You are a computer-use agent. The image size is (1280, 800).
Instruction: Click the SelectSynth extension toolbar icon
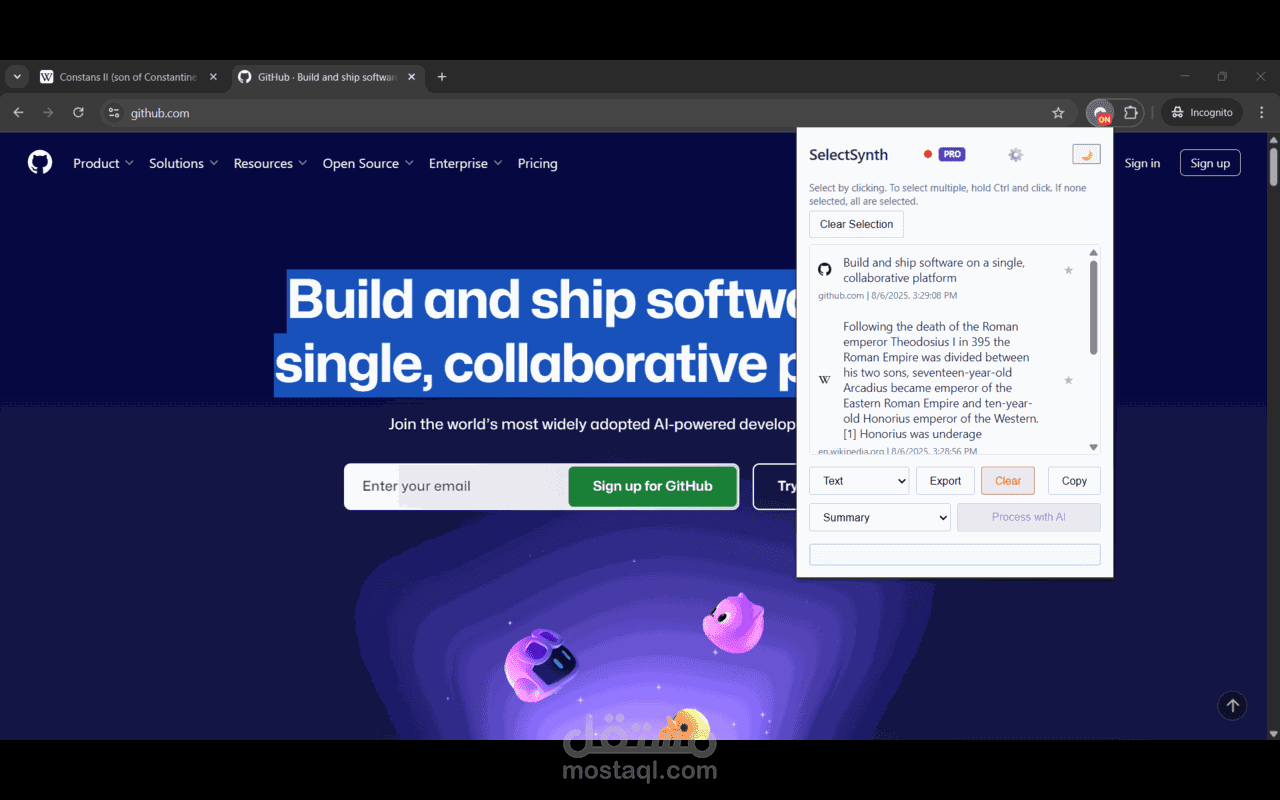point(1100,113)
